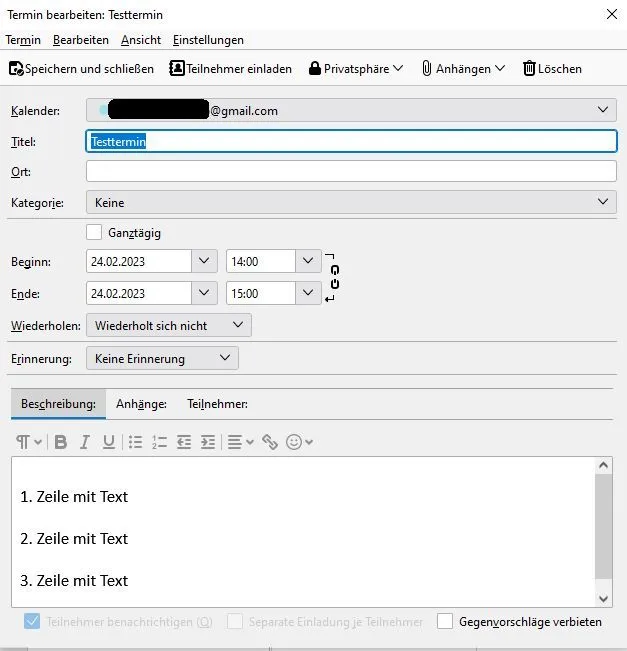Insert link icon in description toolbar

click(270, 442)
